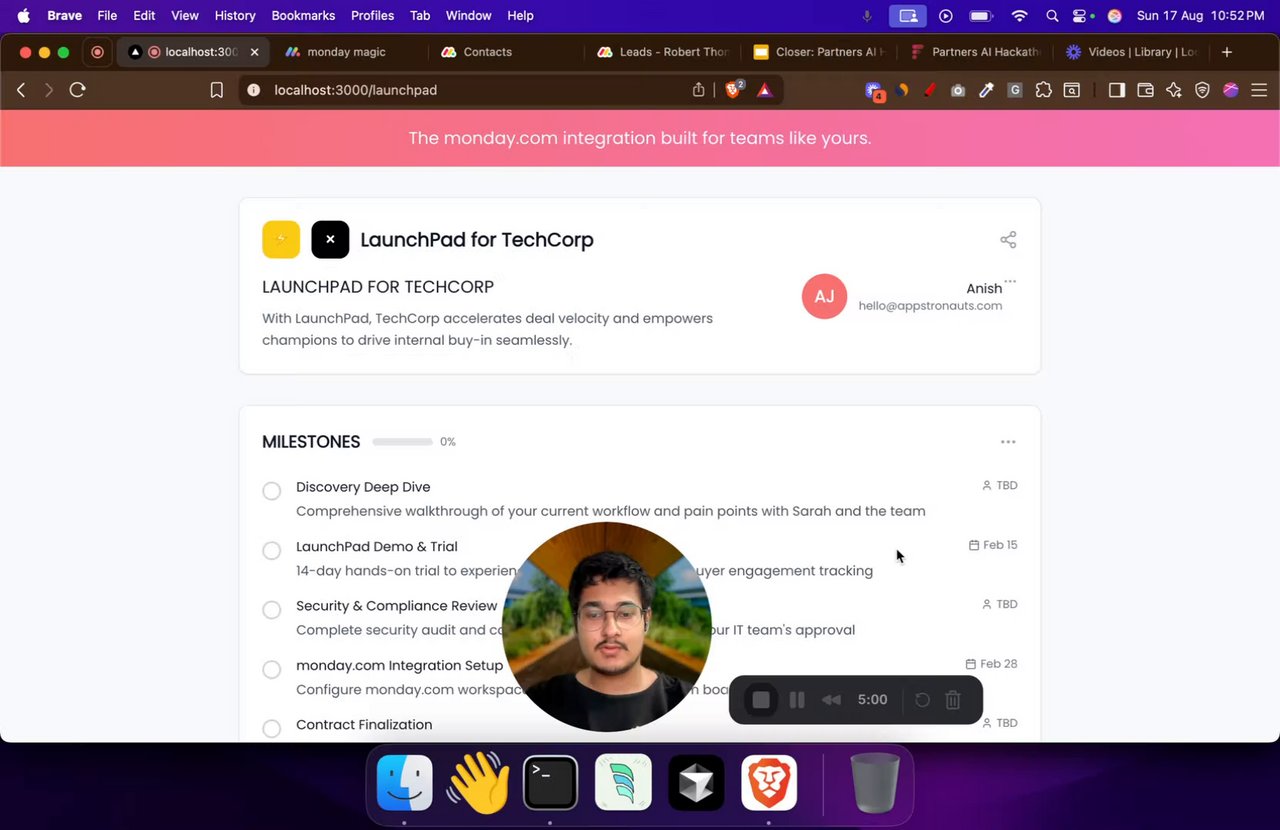Screen dimensions: 1280x830
Task: Click the Feb 28 due date
Action: click(x=991, y=664)
